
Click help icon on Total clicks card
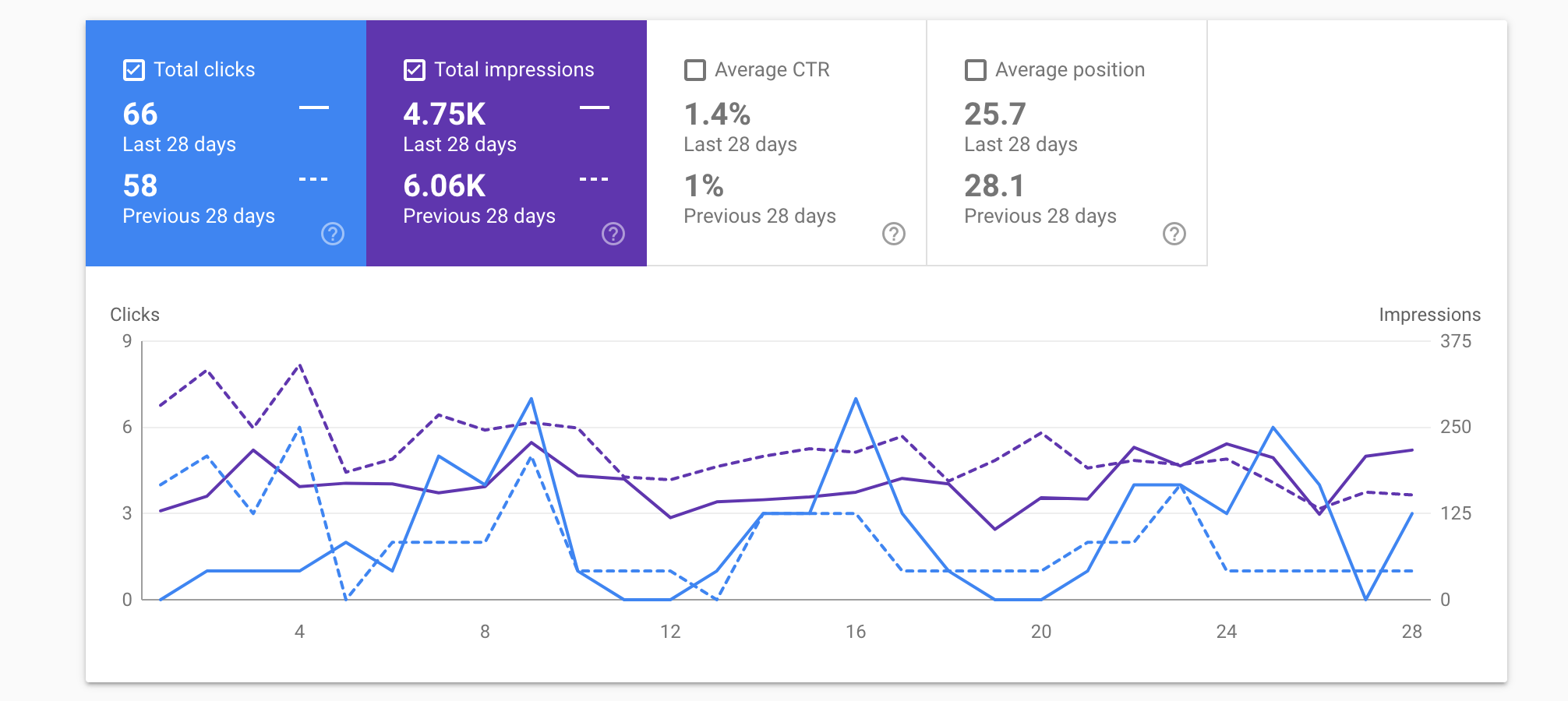[x=333, y=234]
